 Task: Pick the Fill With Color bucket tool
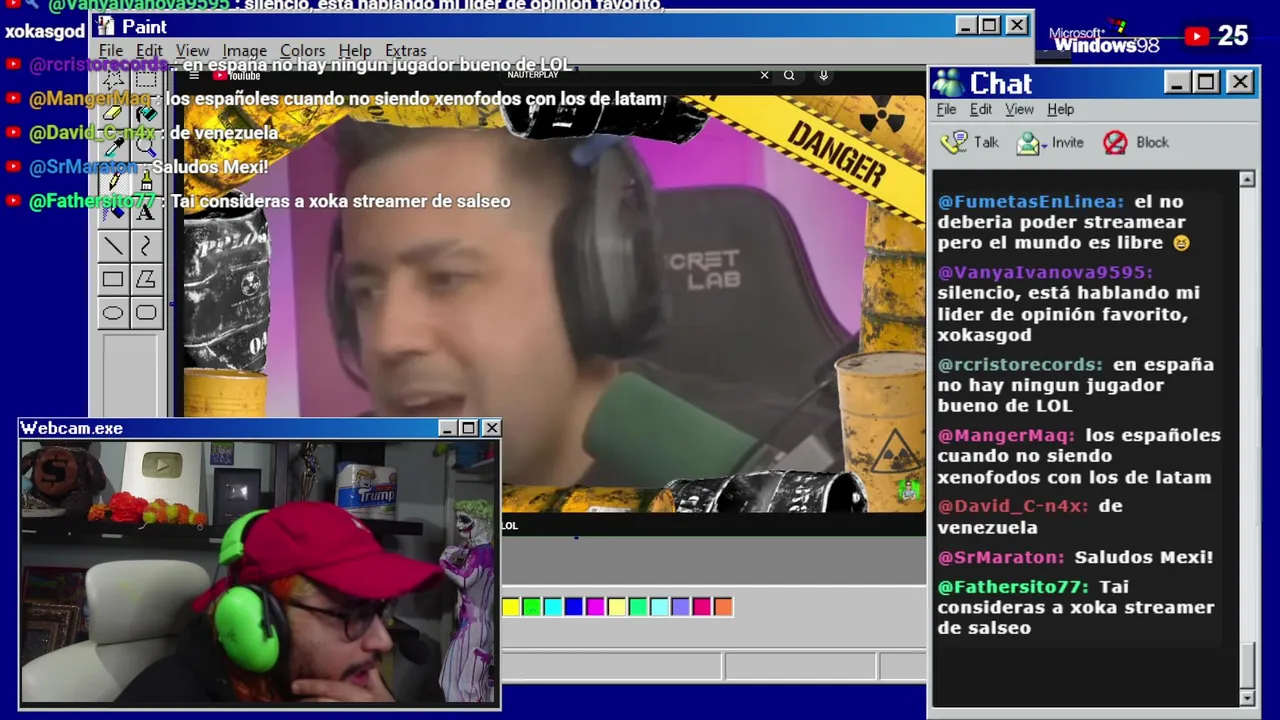pos(146,113)
